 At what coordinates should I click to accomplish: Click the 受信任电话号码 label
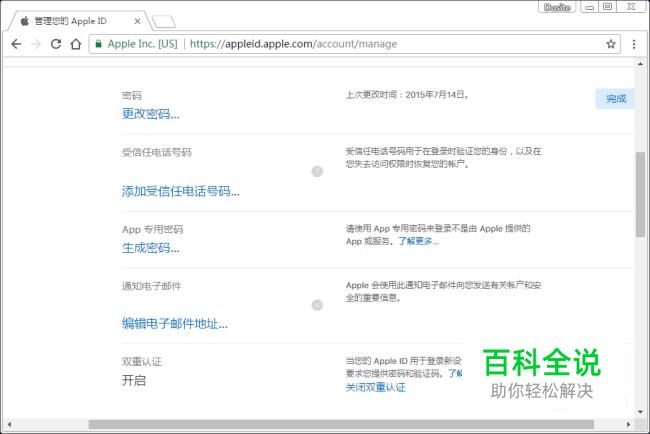coord(157,152)
